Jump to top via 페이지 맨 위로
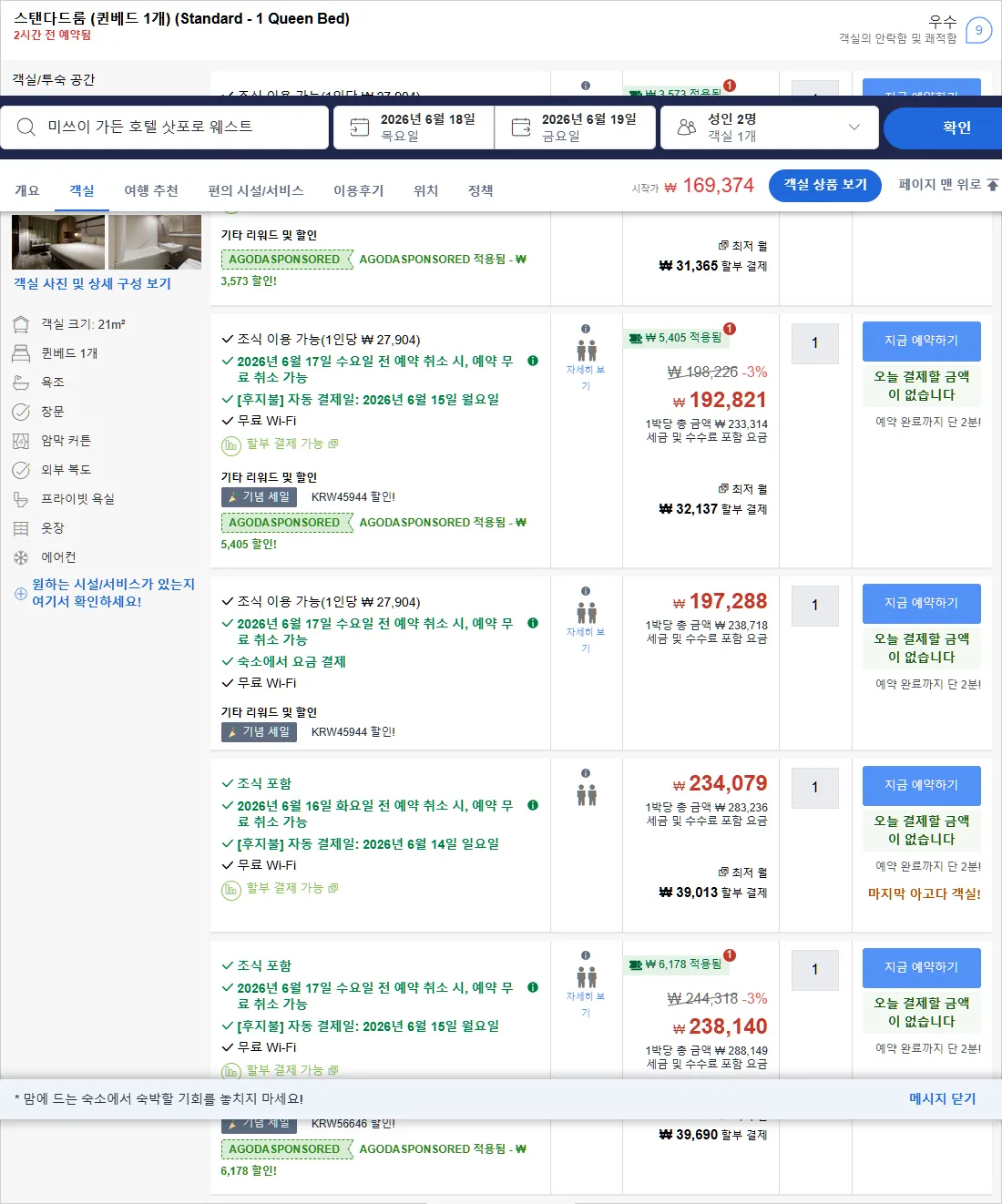 948,185
